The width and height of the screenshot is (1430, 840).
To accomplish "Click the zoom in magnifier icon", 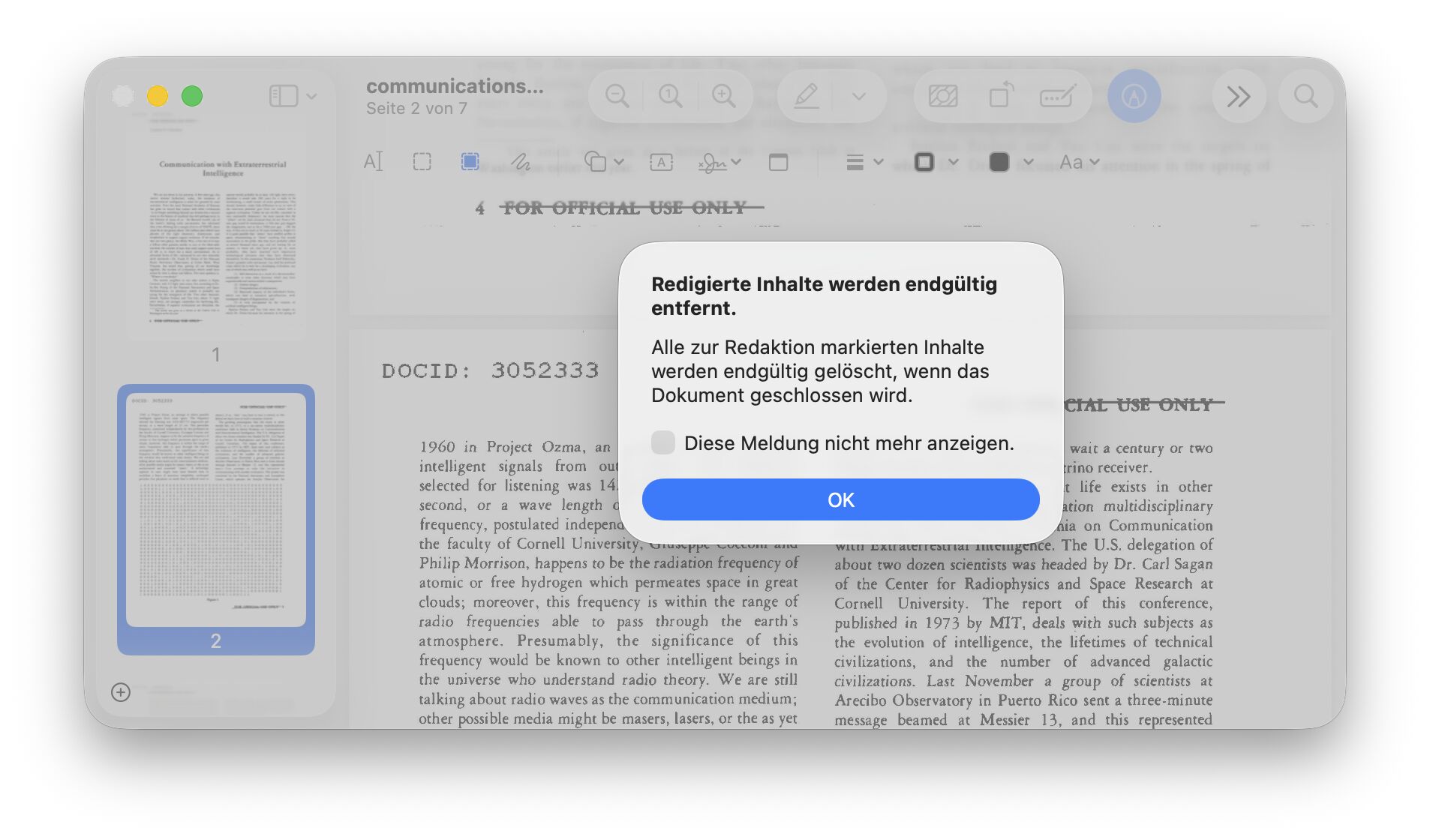I will pos(723,96).
